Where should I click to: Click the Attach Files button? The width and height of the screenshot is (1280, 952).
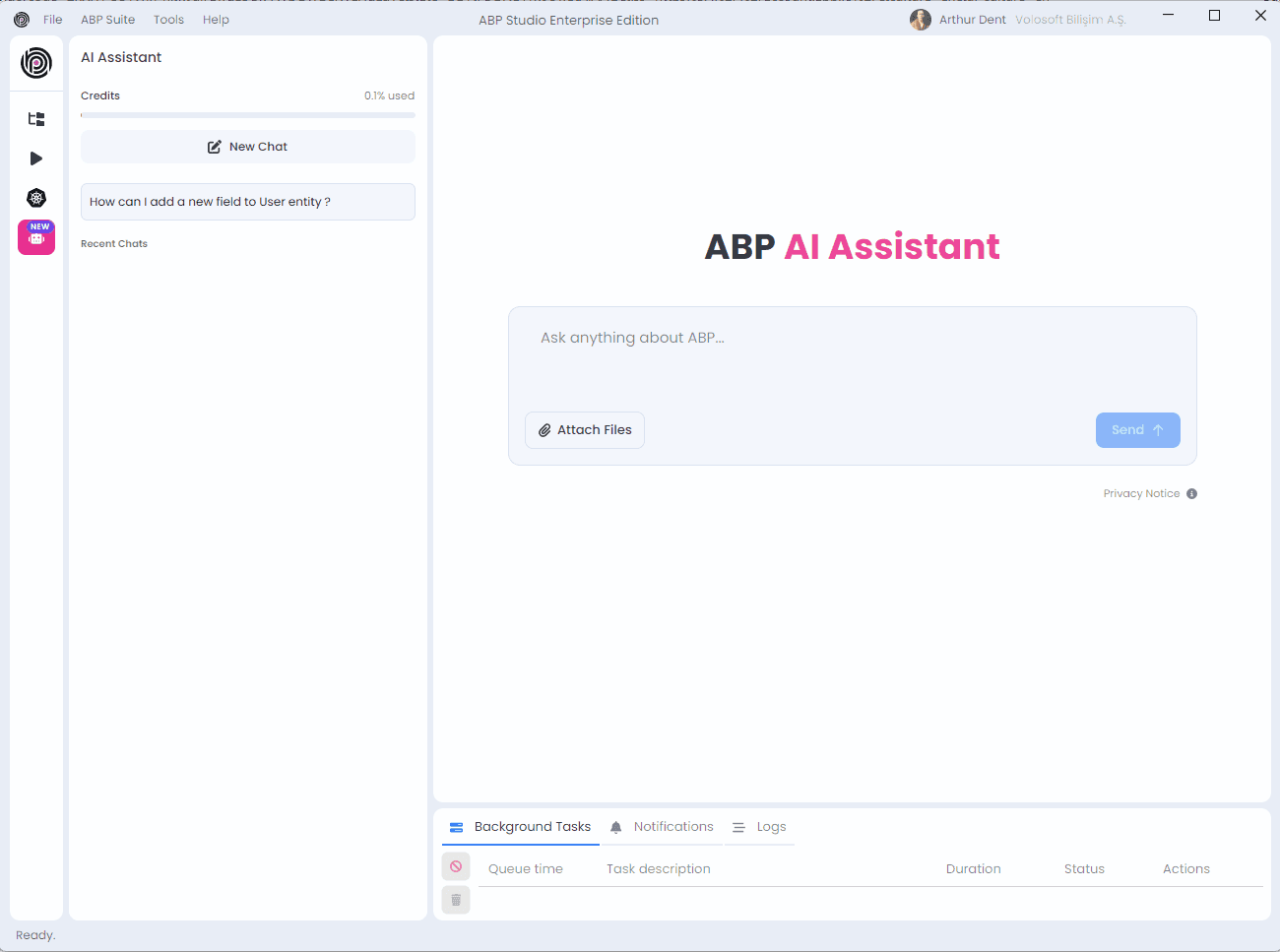click(x=584, y=429)
